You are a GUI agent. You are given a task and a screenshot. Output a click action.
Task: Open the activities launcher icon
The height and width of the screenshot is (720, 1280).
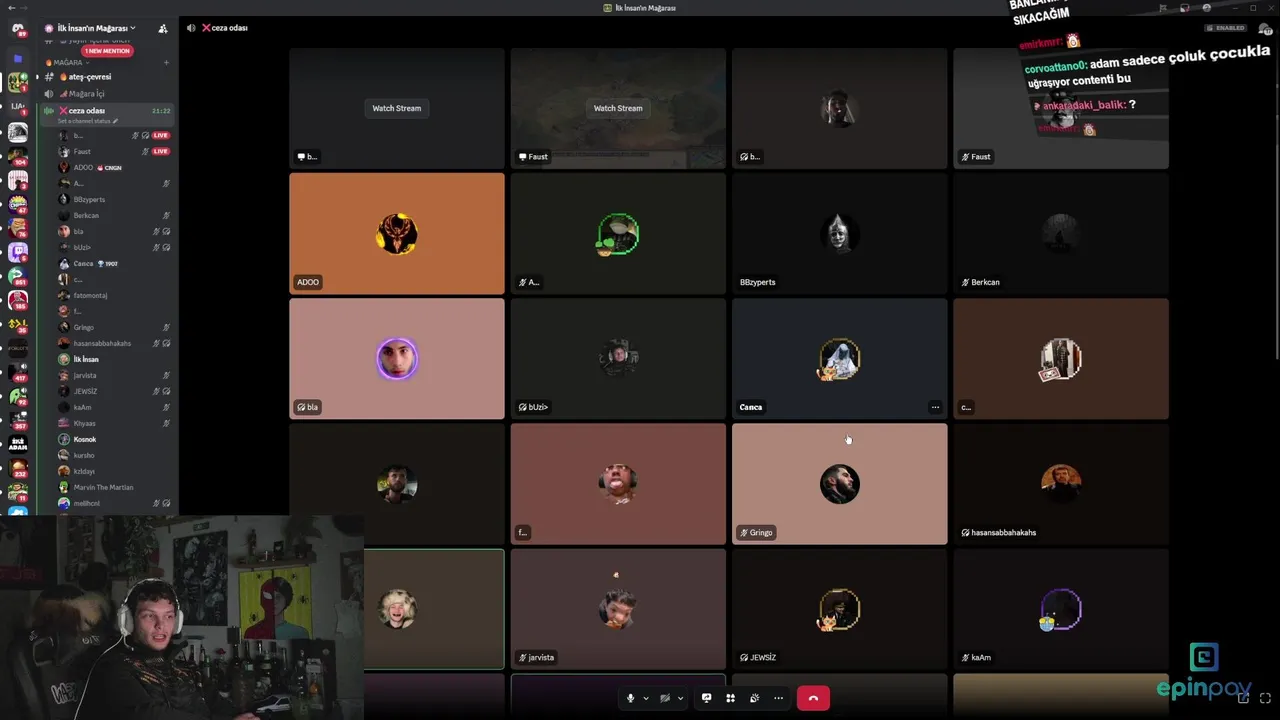[730, 698]
